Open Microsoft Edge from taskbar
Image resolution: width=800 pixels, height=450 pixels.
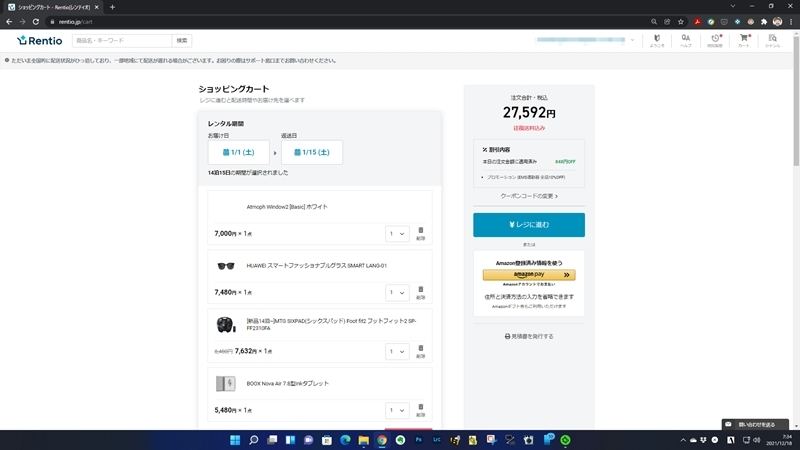[x=345, y=440]
